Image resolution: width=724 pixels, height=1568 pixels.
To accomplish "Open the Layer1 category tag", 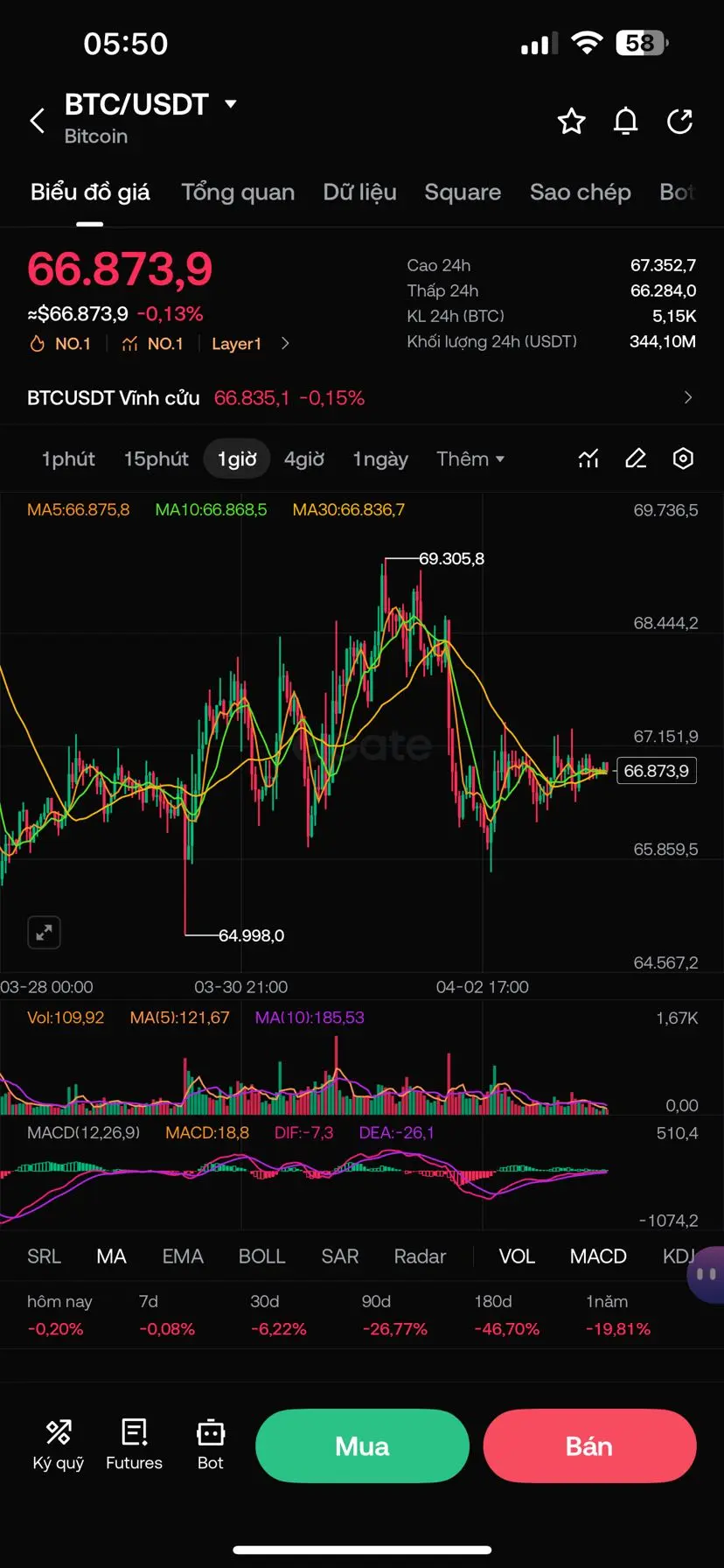I will point(236,344).
